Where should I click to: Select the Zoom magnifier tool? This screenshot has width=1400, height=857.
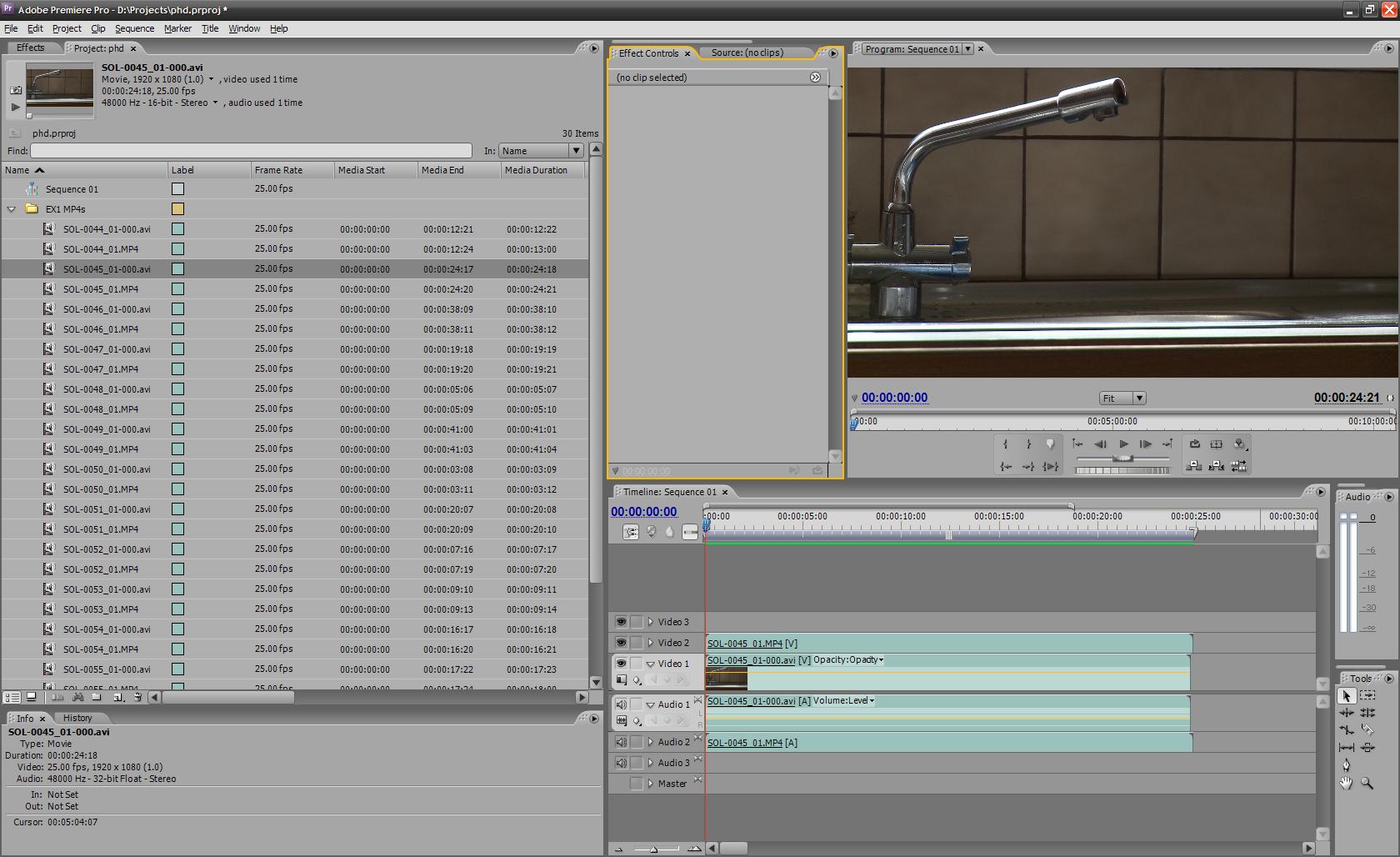pos(1367,783)
